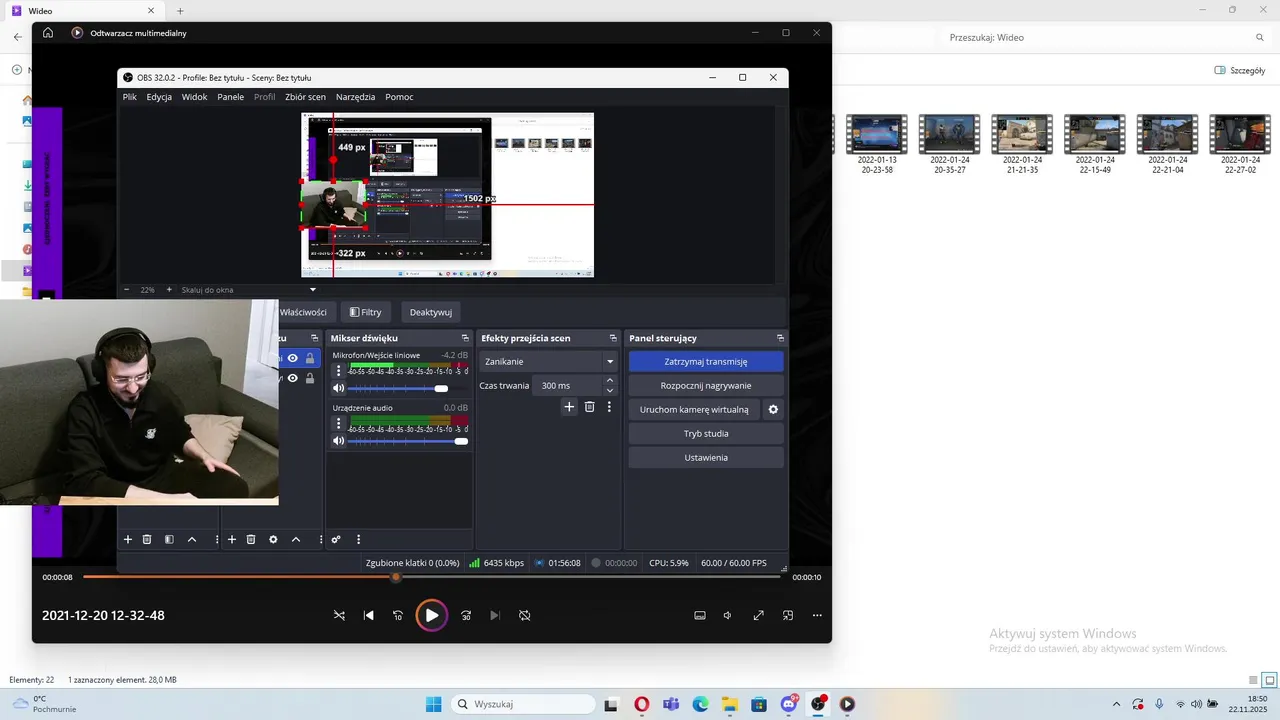Image resolution: width=1280 pixels, height=720 pixels.
Task: Enable the mini player view
Action: [788, 615]
